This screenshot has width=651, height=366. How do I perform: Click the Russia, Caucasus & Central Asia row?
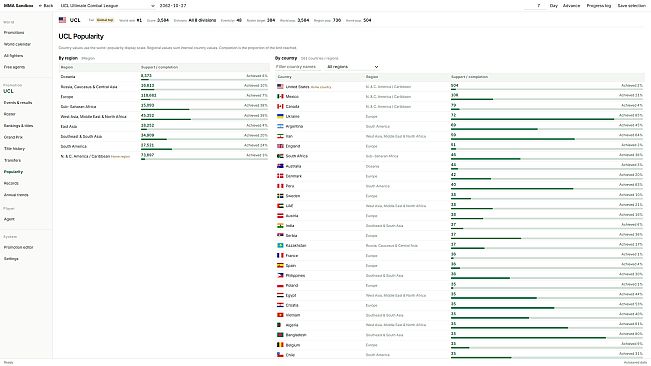[164, 87]
